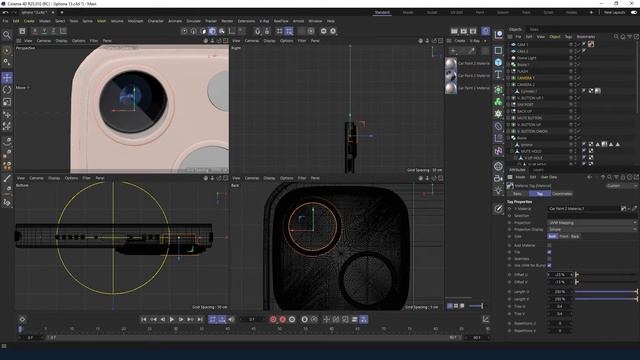The width and height of the screenshot is (640, 360).
Task: Open the Projection dropdown (UVW Mapping)
Action: tap(592, 223)
